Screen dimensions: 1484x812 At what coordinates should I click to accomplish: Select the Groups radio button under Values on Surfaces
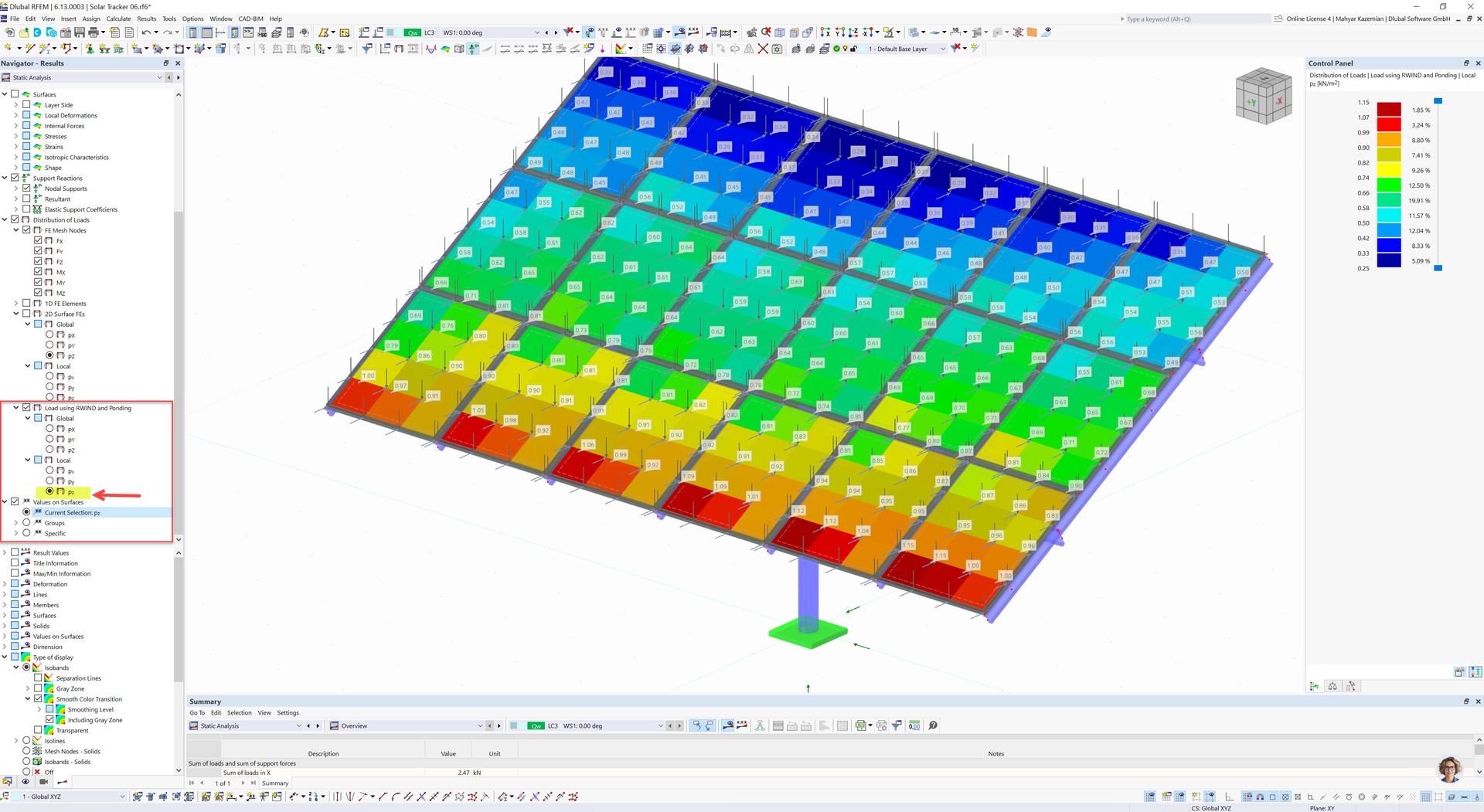(26, 523)
